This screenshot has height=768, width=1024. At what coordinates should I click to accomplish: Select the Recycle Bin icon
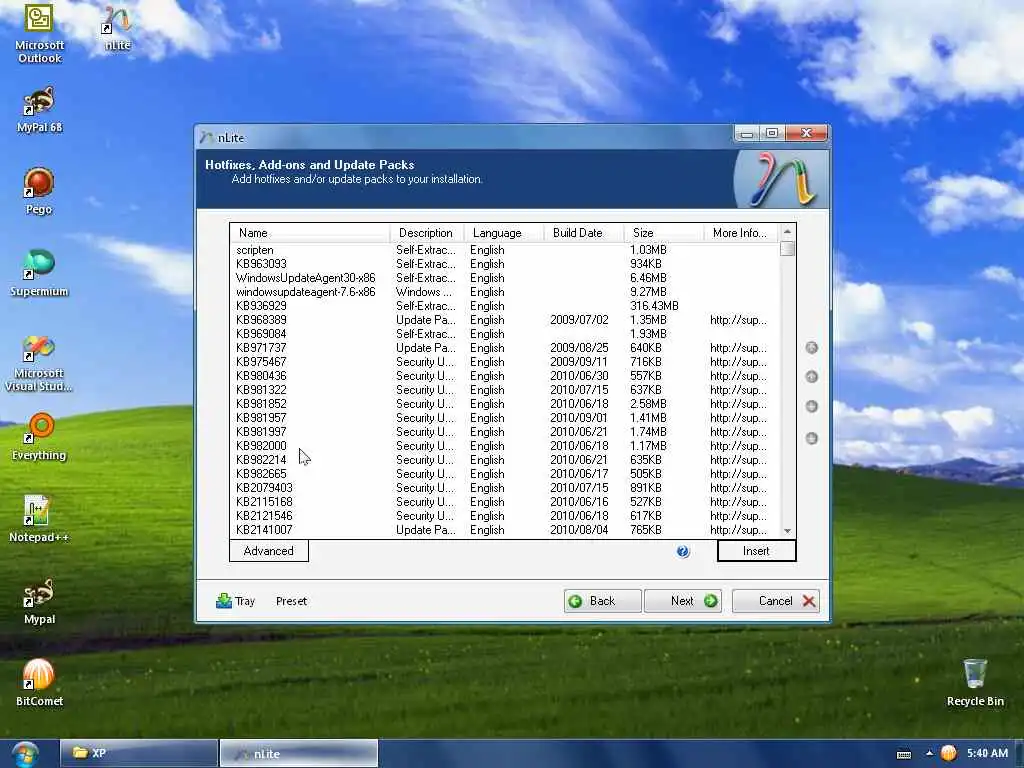click(x=975, y=683)
